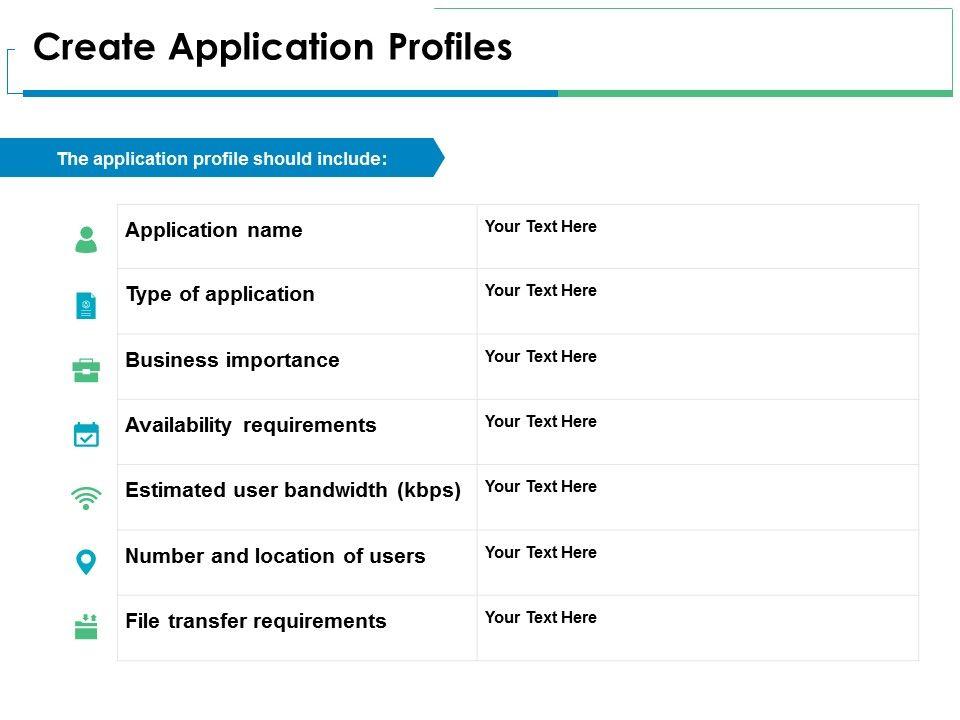Viewport: 960px width, 720px height.
Task: Select the 'Type of application' label cell
Action: coord(220,294)
